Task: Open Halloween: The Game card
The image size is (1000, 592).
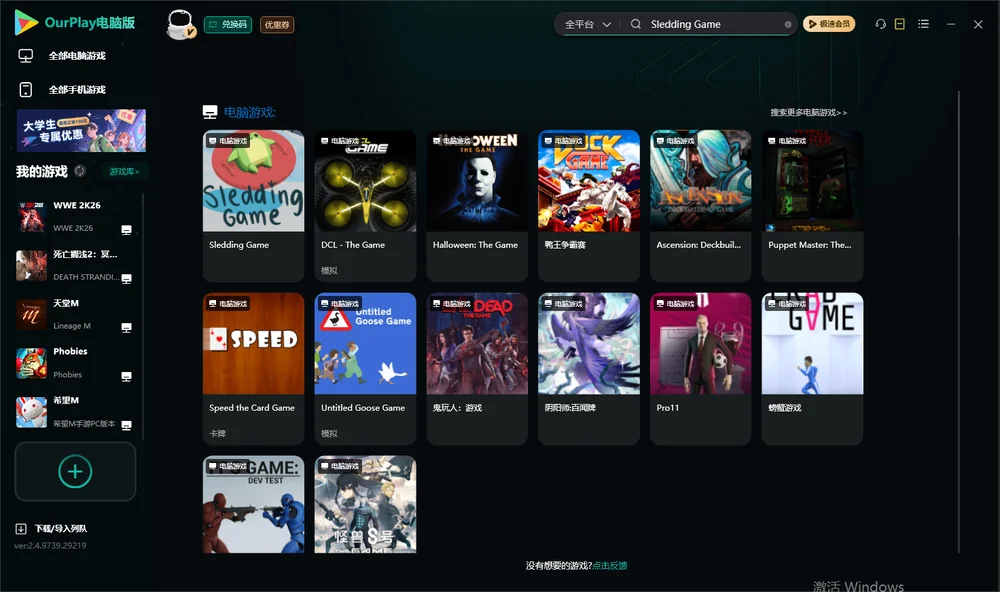Action: point(477,205)
